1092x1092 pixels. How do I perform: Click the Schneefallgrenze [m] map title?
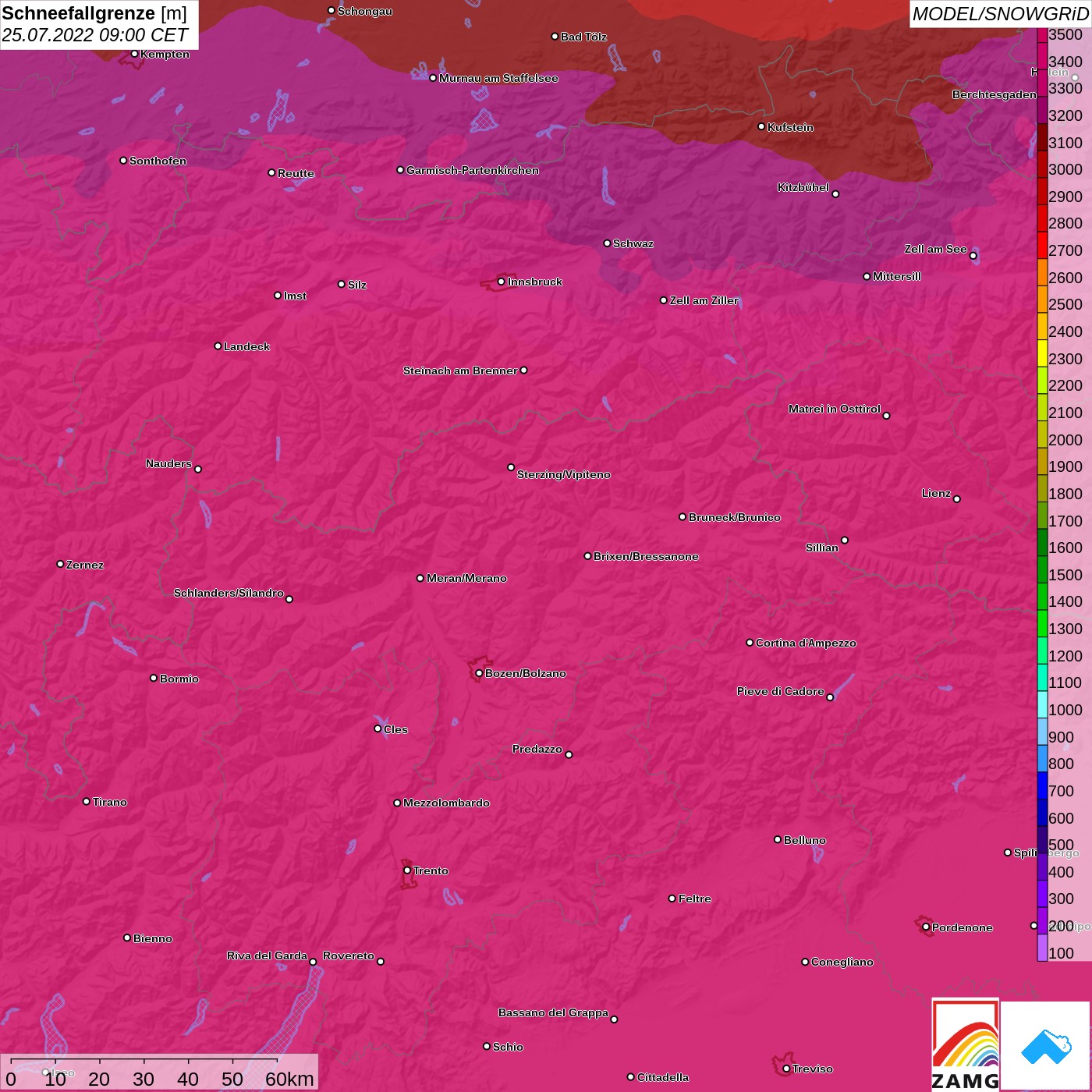pos(94,13)
